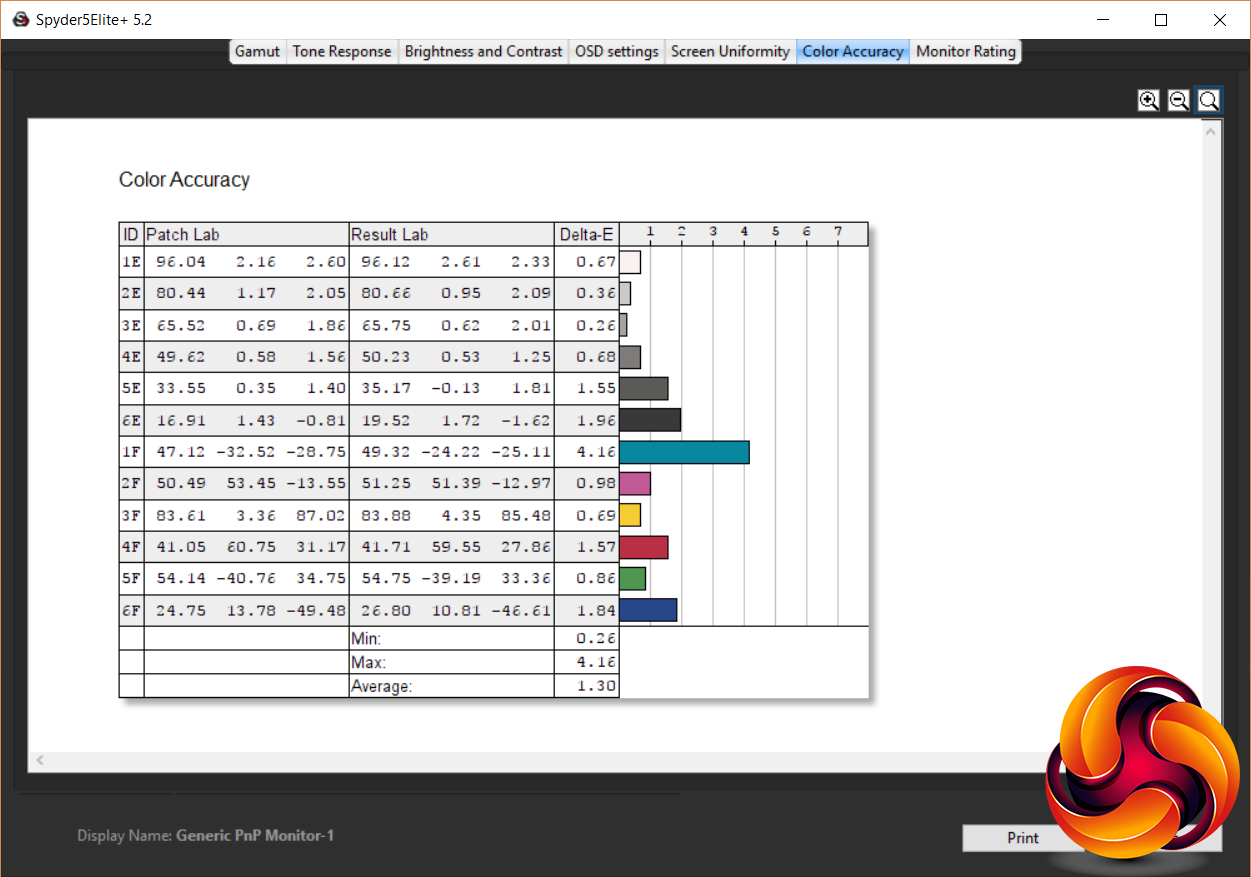
Task: Click the dark blue 6F color bar
Action: pyautogui.click(x=648, y=610)
